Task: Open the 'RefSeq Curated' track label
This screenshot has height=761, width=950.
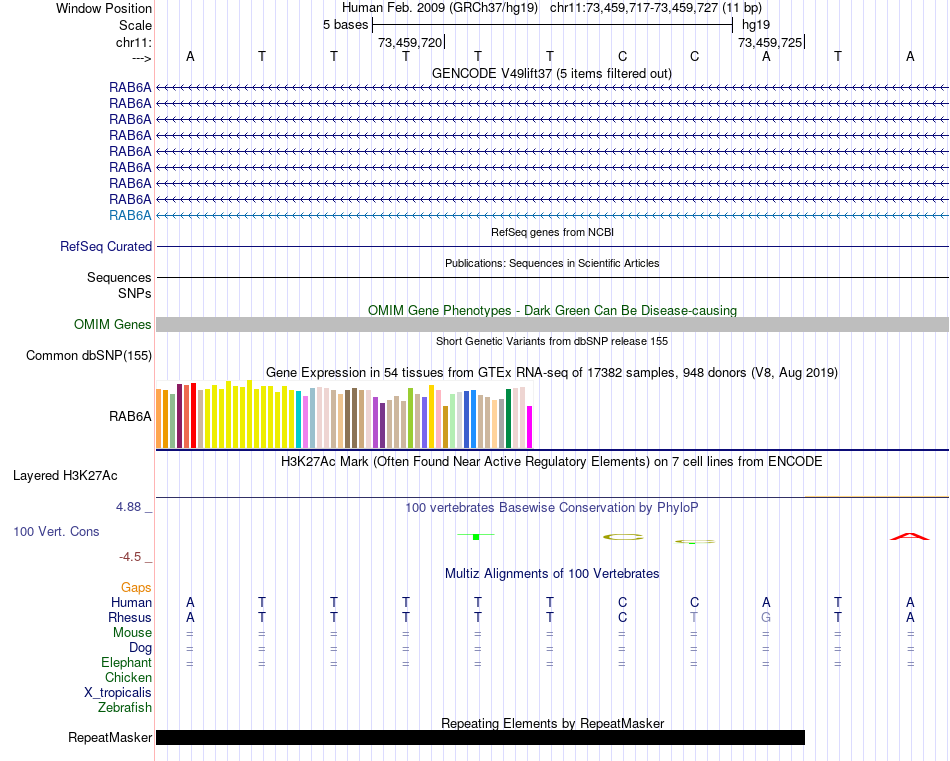Action: click(x=106, y=247)
